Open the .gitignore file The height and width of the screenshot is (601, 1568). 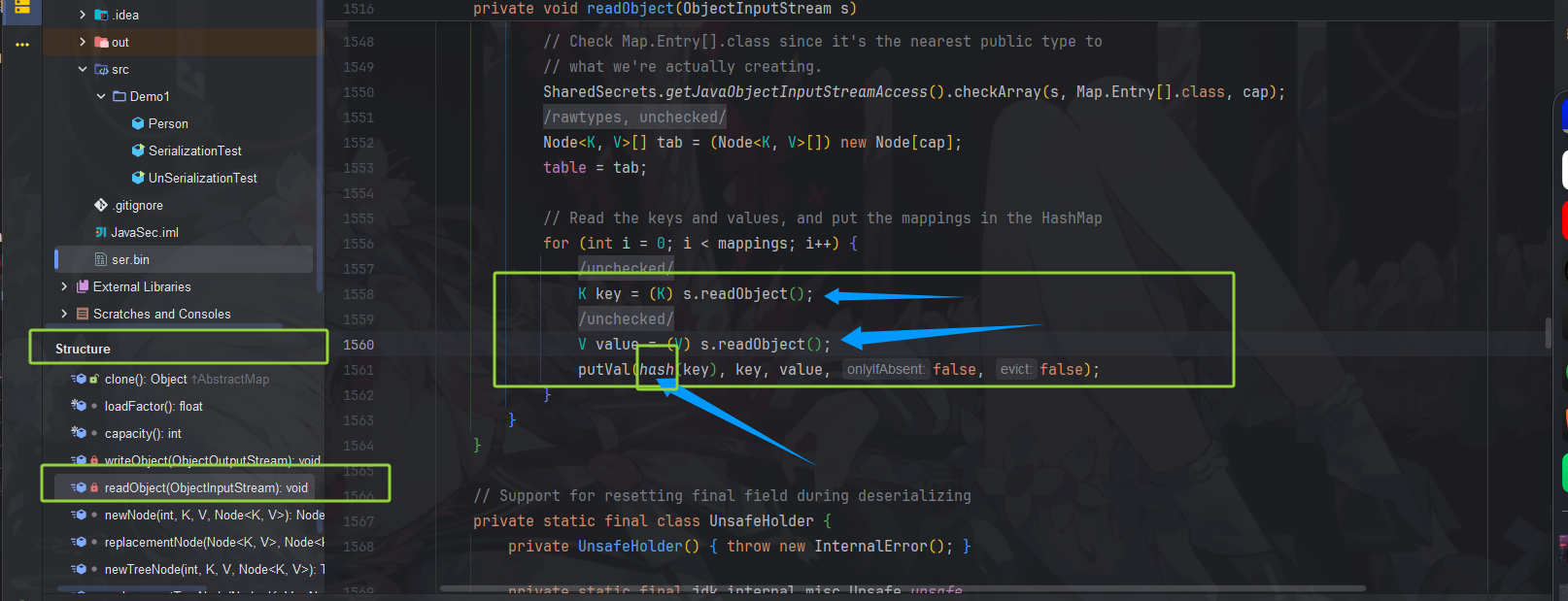coord(138,205)
